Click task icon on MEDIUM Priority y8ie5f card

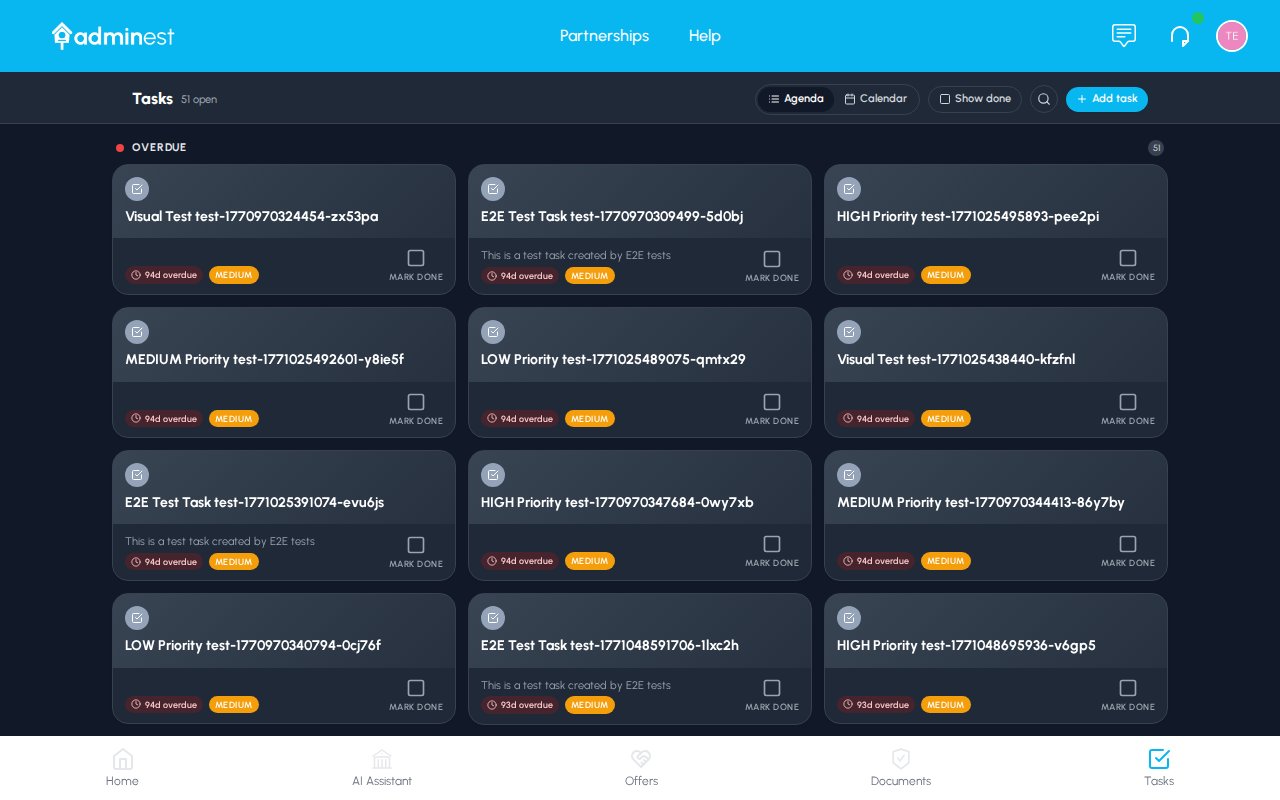click(x=137, y=332)
